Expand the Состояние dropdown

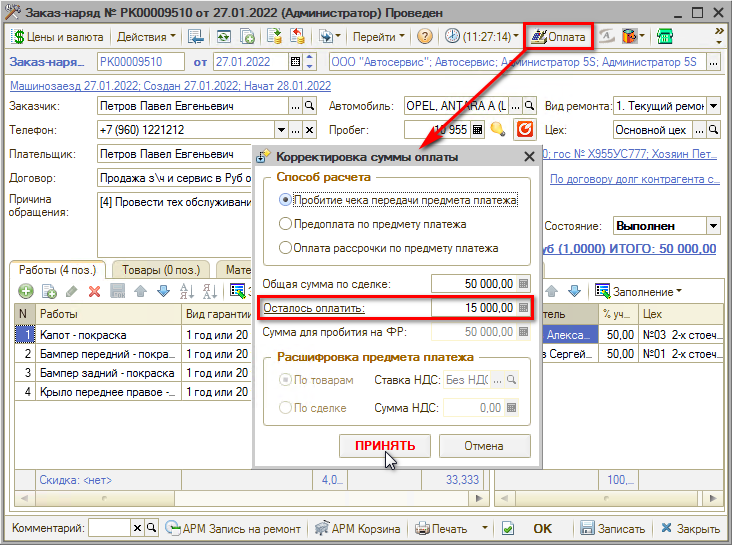point(712,226)
